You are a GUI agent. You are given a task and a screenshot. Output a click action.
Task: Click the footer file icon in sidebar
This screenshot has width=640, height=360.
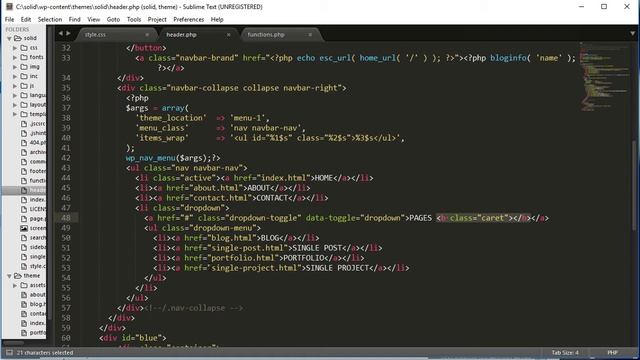coord(24,171)
